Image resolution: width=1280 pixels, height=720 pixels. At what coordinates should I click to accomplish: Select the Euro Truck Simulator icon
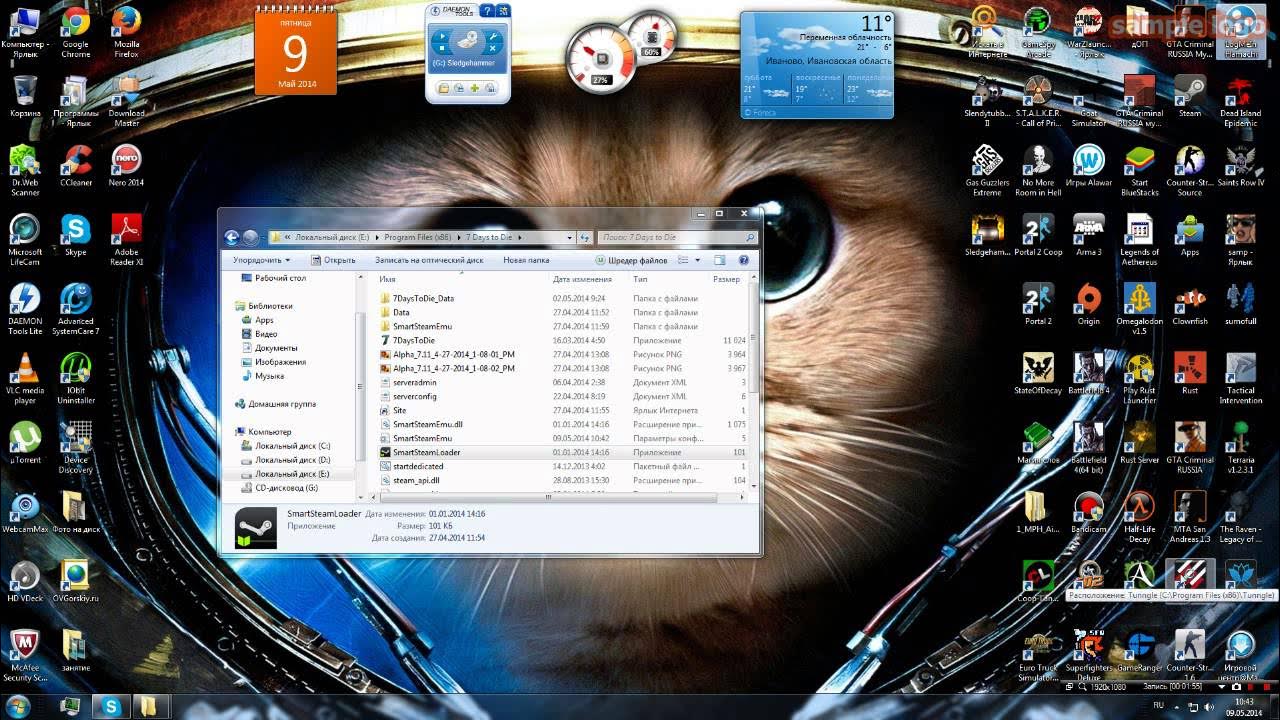click(1038, 655)
